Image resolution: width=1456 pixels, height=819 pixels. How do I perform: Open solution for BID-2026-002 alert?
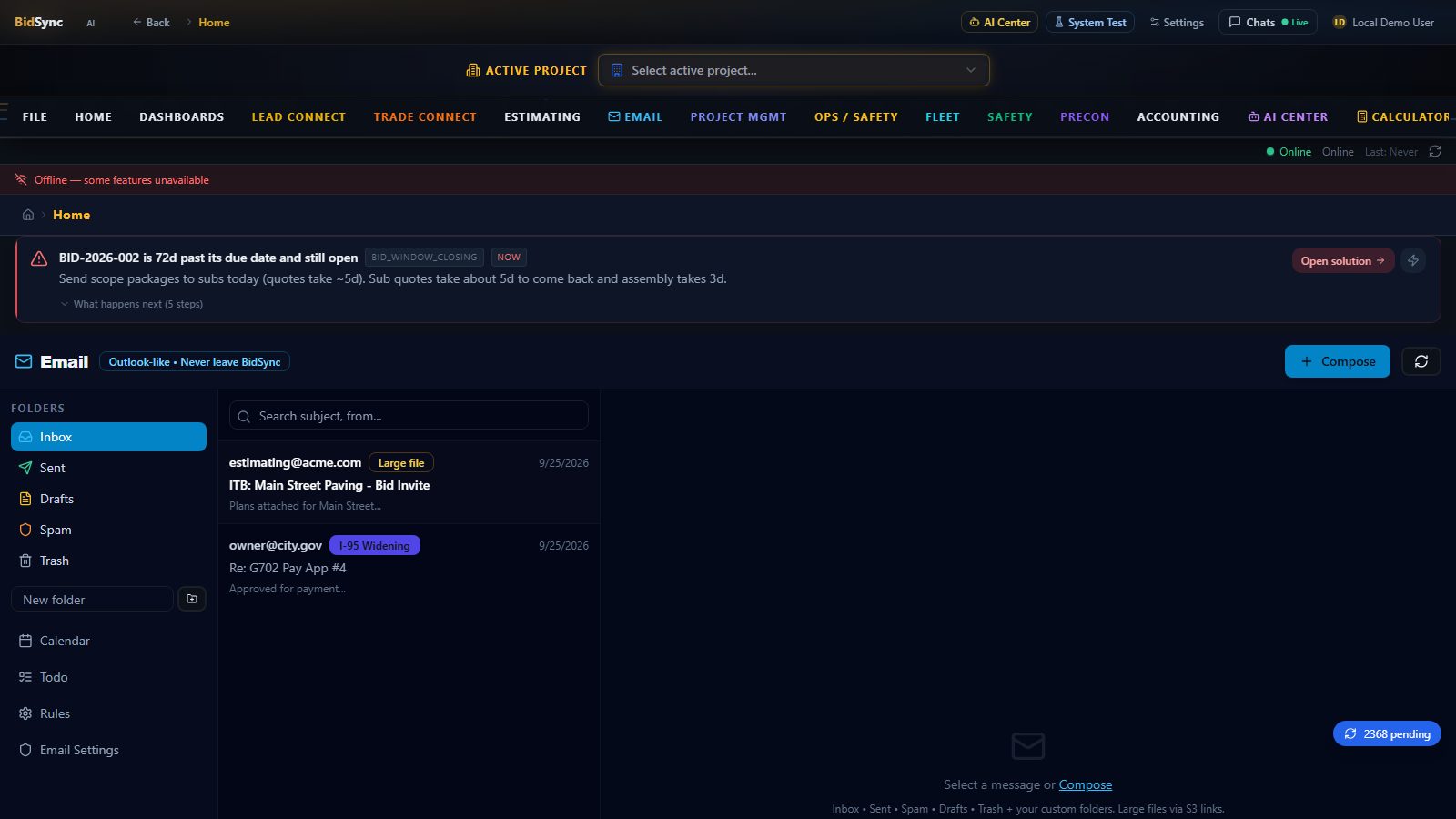click(x=1343, y=260)
